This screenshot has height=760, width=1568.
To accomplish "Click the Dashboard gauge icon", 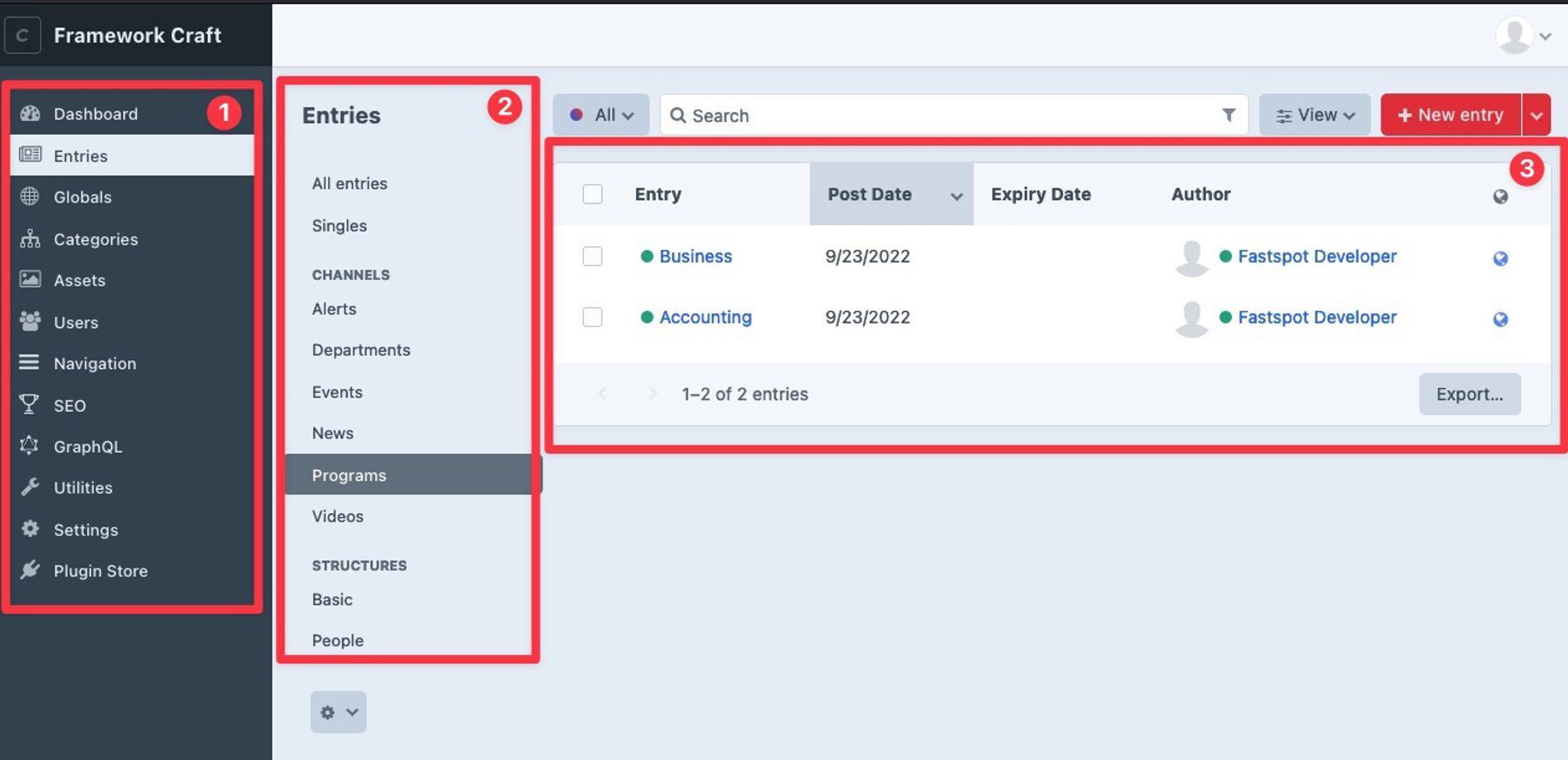I will tap(30, 114).
